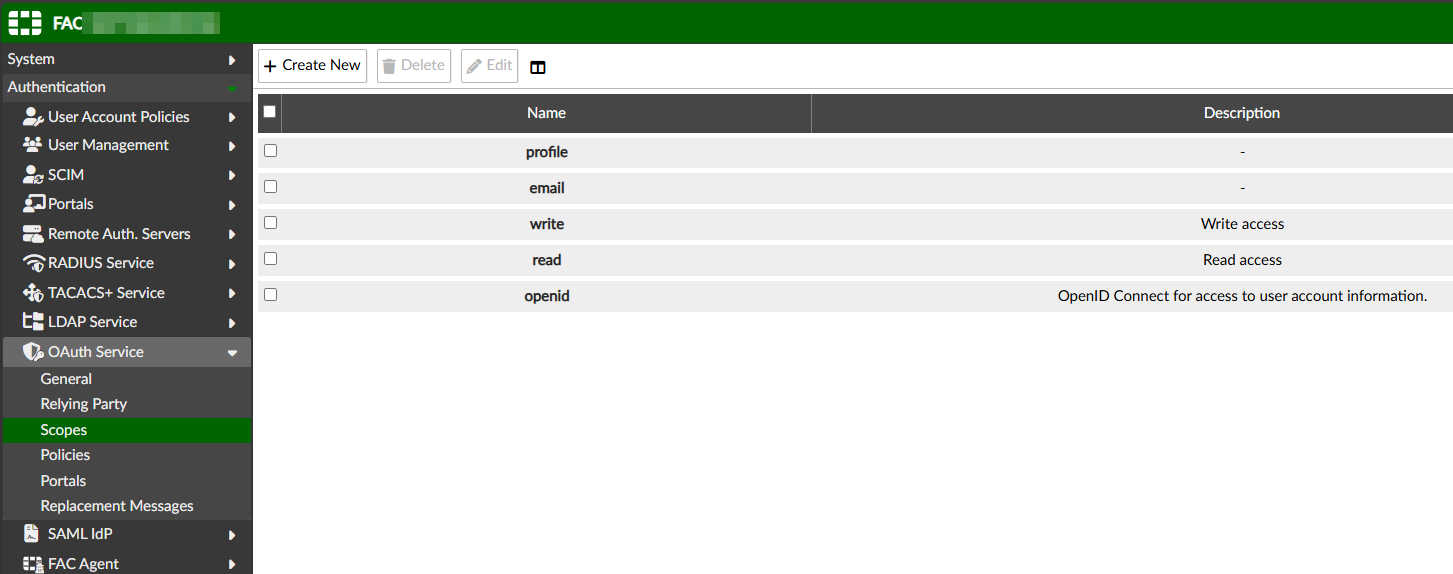Sort table by Name column header
This screenshot has width=1453, height=574.
tap(546, 113)
